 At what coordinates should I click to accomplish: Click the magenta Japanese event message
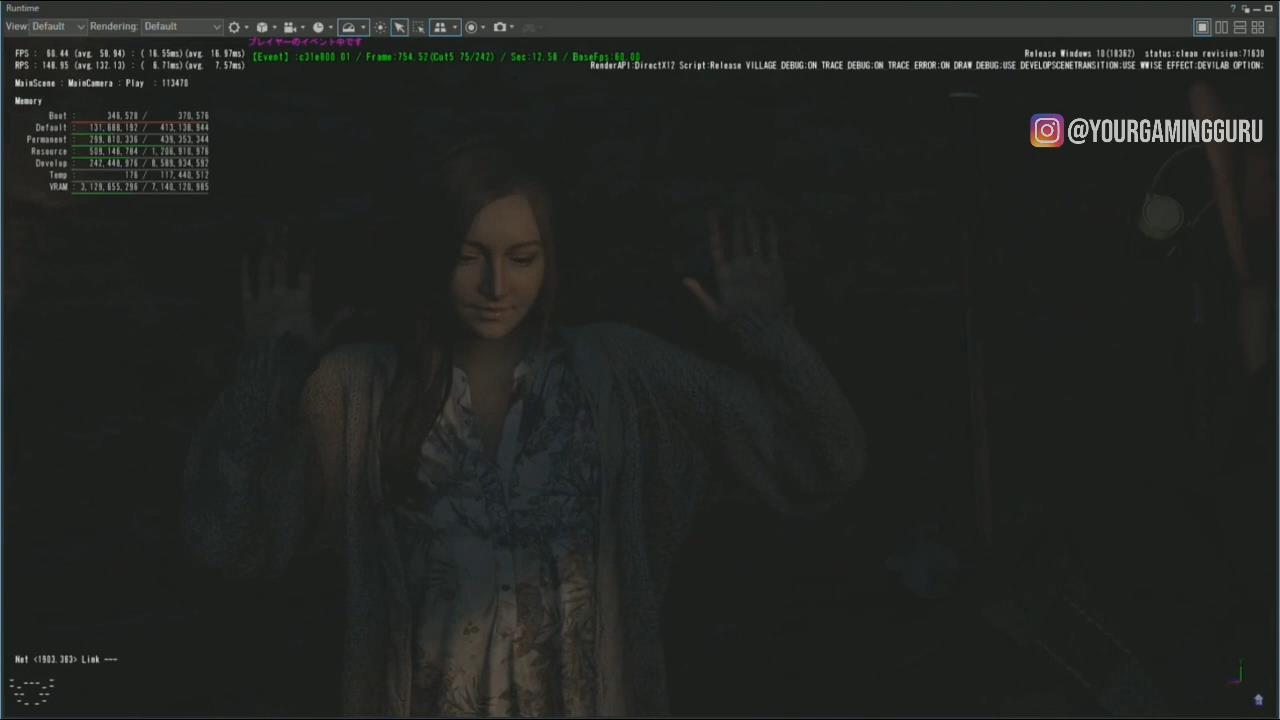click(x=305, y=42)
